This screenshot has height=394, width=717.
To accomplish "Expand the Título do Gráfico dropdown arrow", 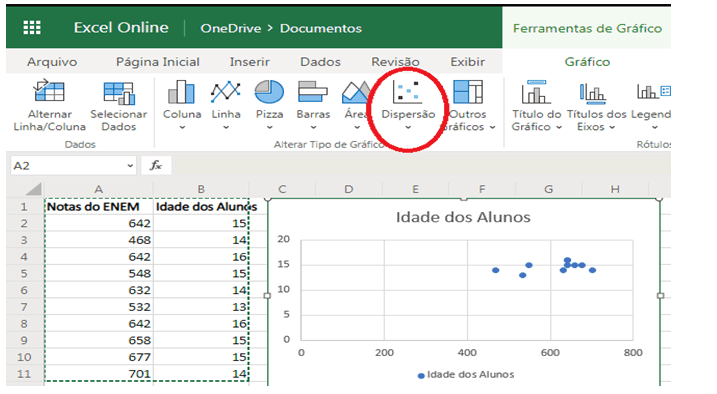I will tap(559, 128).
